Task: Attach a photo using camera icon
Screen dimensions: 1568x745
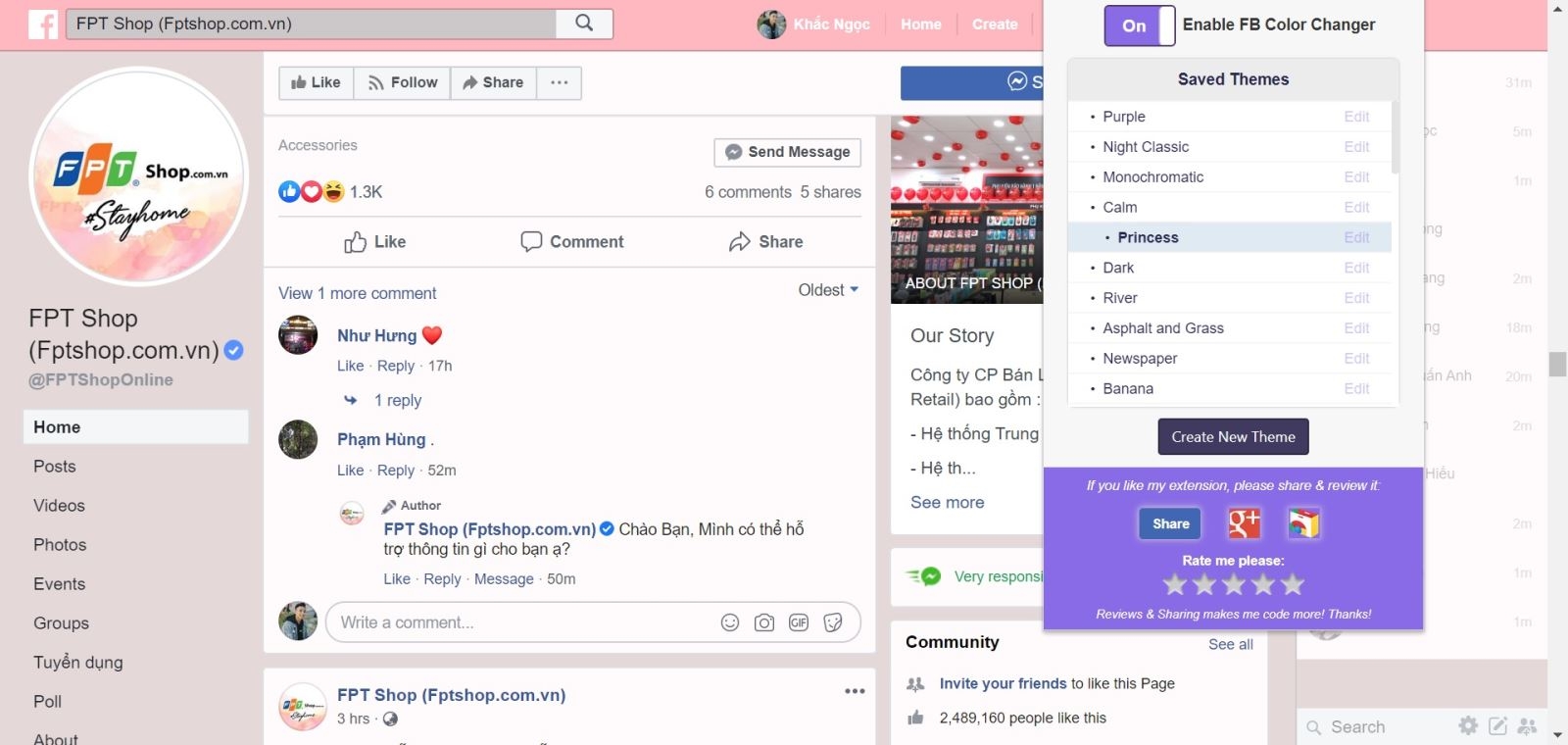Action: (x=764, y=622)
